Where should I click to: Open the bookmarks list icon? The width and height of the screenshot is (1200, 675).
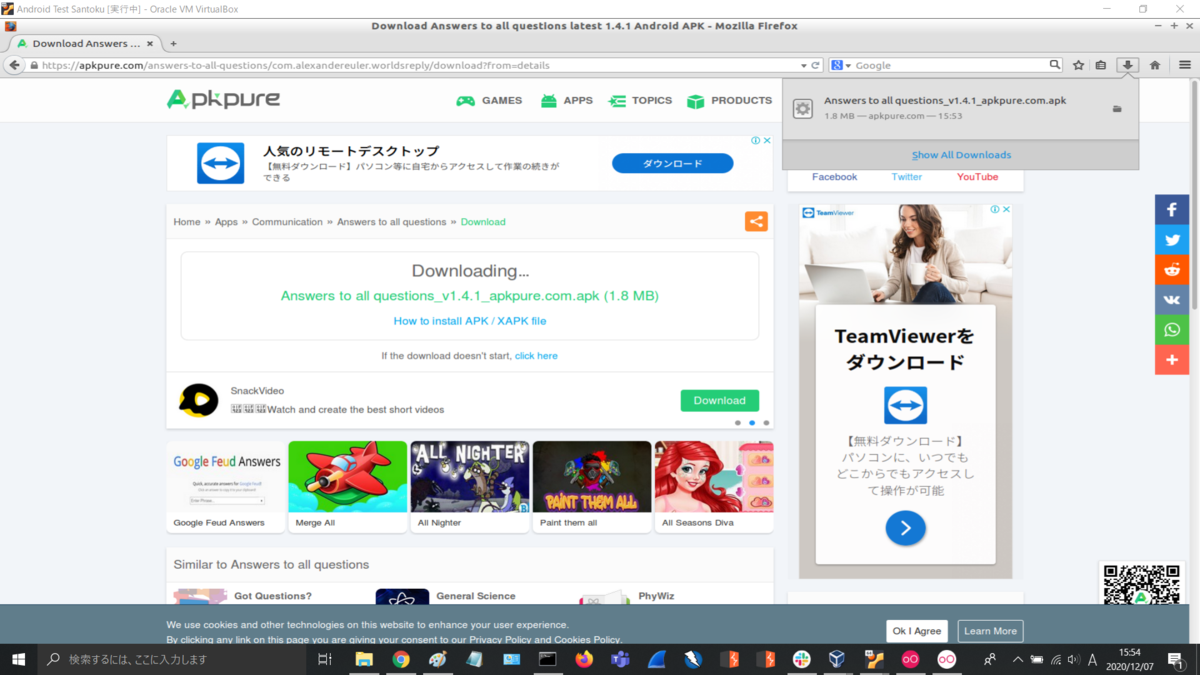click(1101, 65)
